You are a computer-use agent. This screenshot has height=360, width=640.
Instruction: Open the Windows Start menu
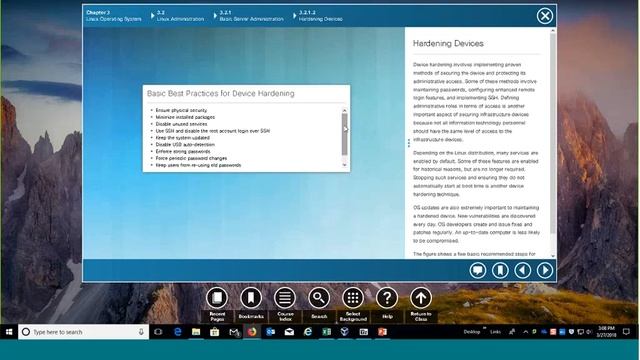click(x=9, y=332)
